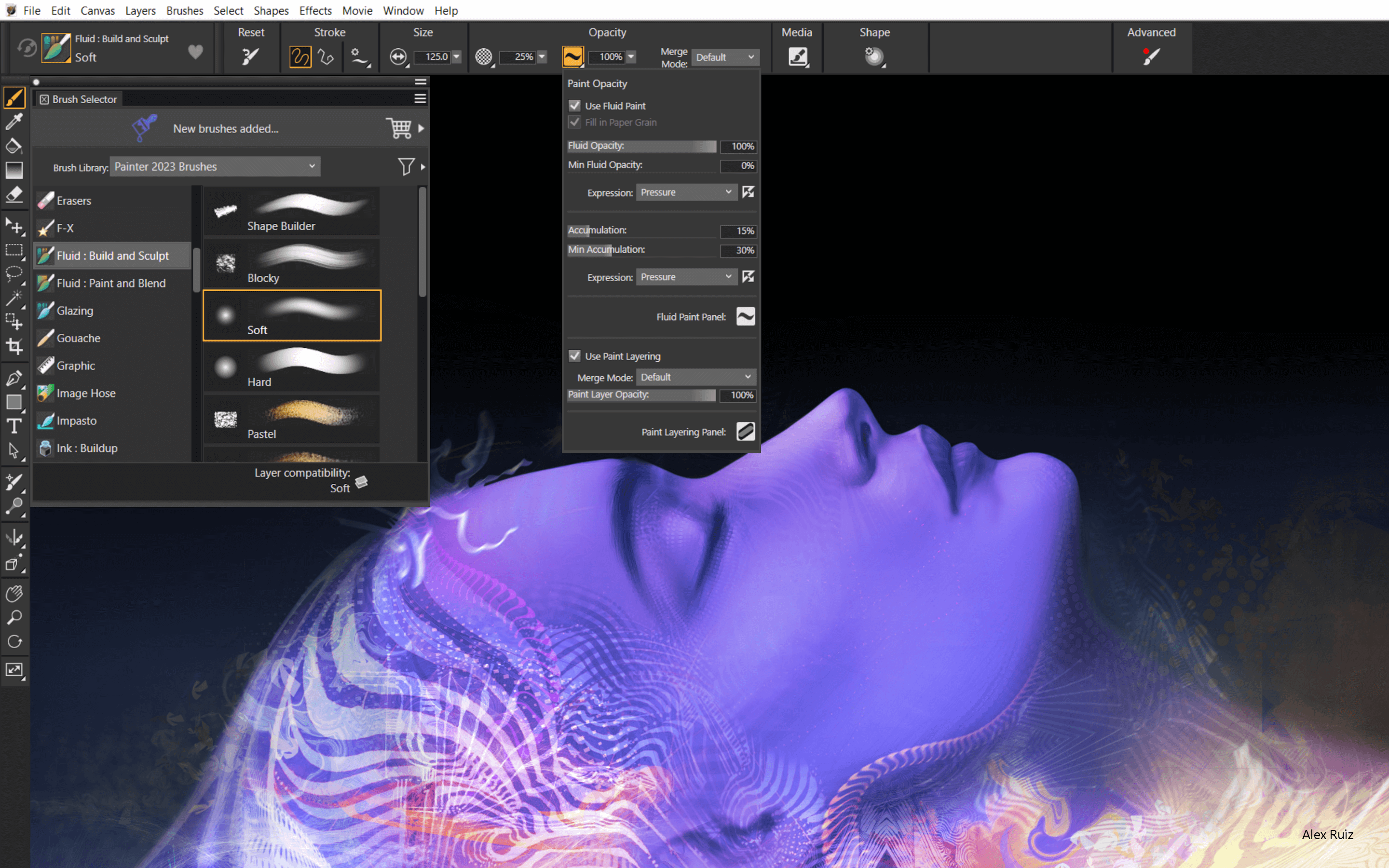Open the Brush Library dropdown
This screenshot has height=868, width=1389.
pos(215,166)
